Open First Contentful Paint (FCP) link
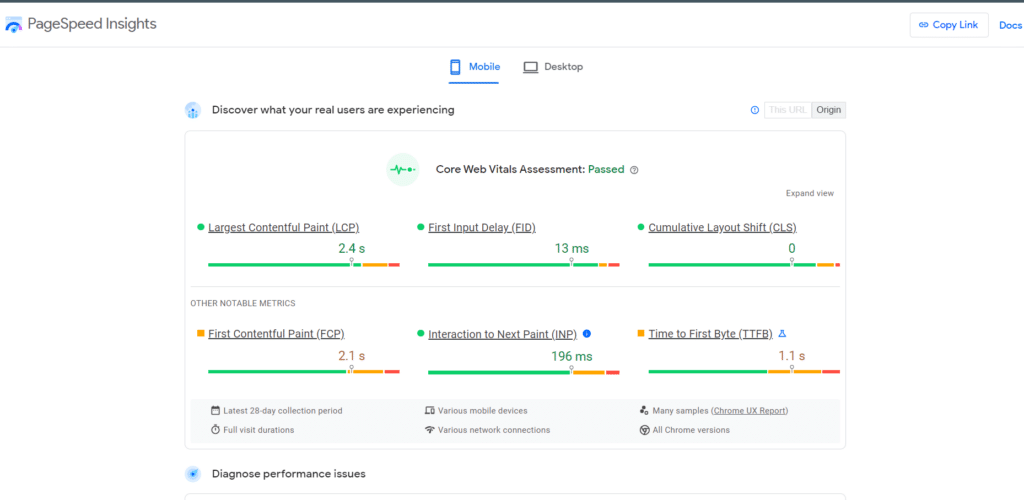The width and height of the screenshot is (1024, 500). (x=276, y=334)
